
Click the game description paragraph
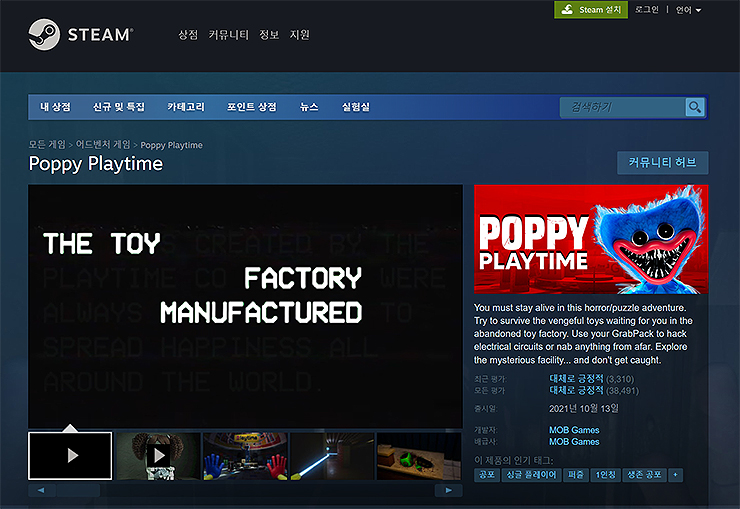tap(583, 334)
